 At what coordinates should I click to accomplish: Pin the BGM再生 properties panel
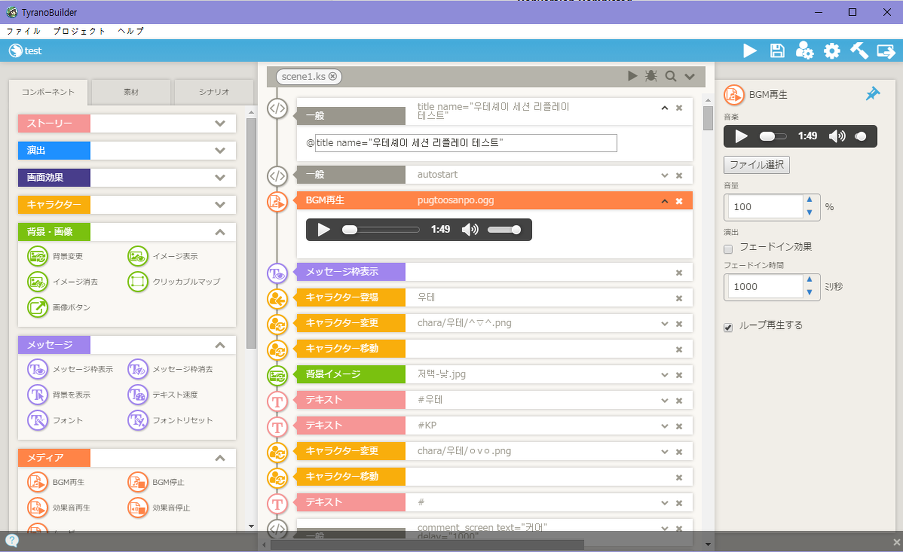[x=872, y=94]
